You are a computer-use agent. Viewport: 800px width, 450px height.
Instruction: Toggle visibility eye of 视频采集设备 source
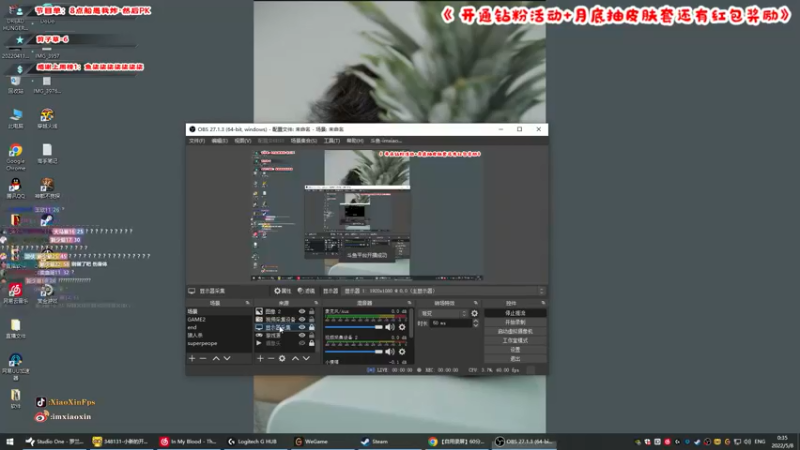click(x=302, y=319)
